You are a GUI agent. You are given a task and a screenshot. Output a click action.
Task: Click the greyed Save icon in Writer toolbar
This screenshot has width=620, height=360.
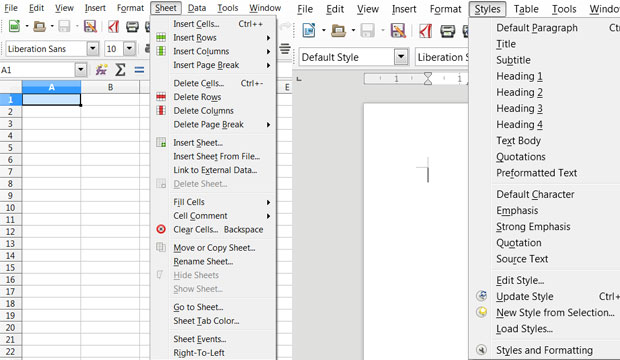tap(368, 30)
